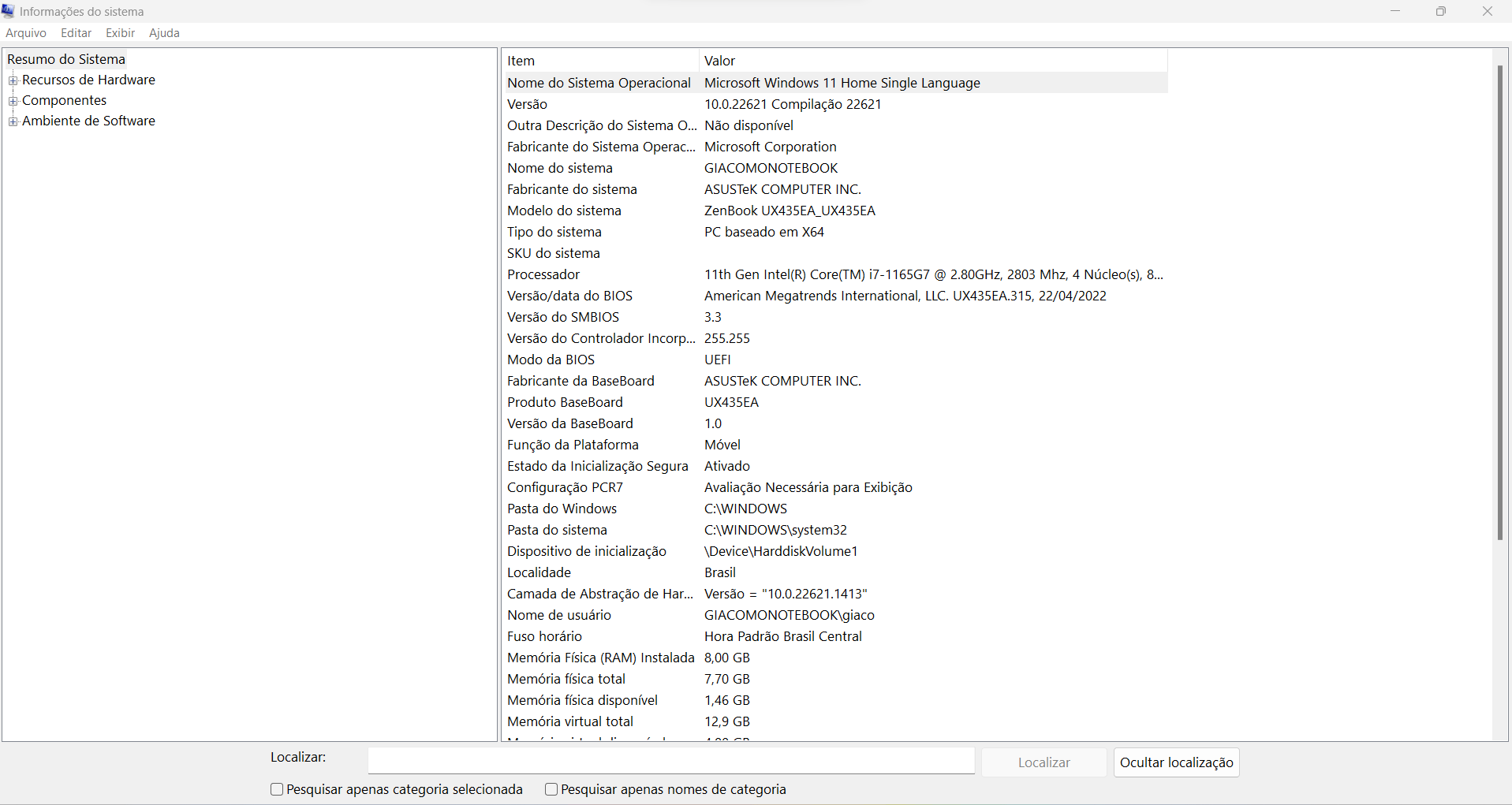Screen dimensions: 1512x805
Task: Expand the Ambiente de Software node
Action: (x=13, y=121)
